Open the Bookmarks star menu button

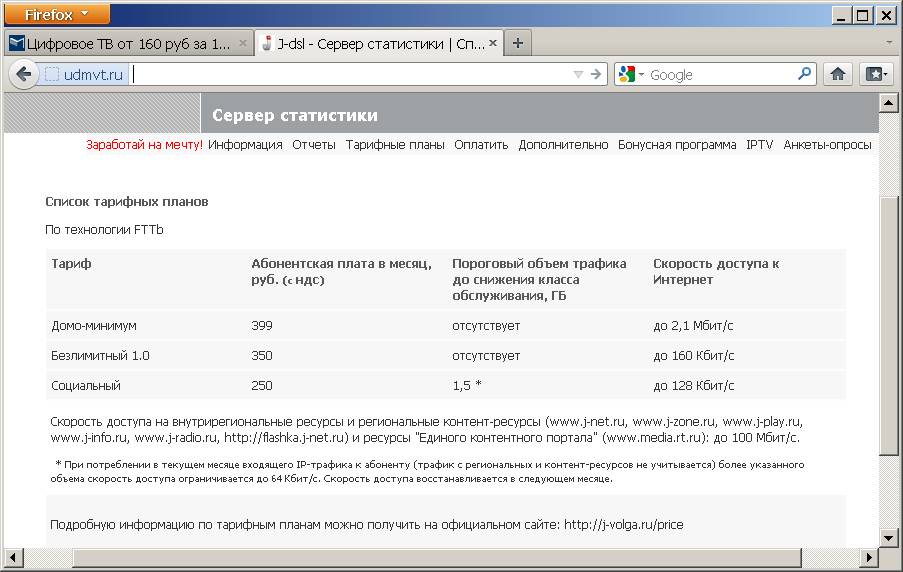point(875,74)
